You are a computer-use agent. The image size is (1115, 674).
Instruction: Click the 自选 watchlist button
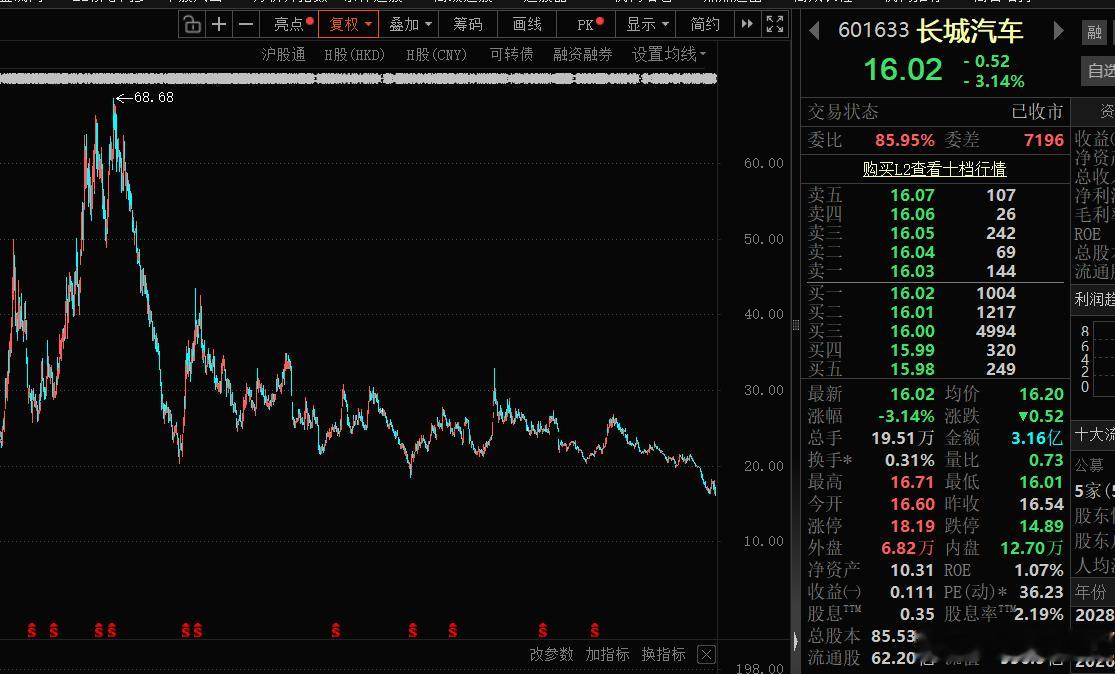1100,70
